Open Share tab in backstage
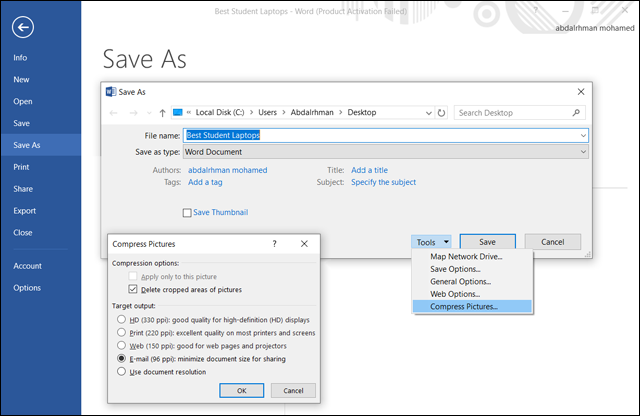The height and width of the screenshot is (416, 640). pyautogui.click(x=41, y=189)
